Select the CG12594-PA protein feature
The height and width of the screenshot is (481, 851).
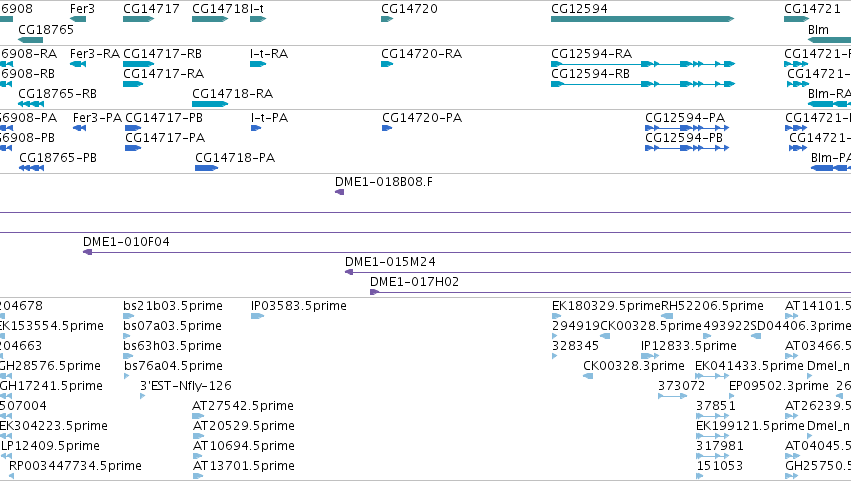[687, 128]
